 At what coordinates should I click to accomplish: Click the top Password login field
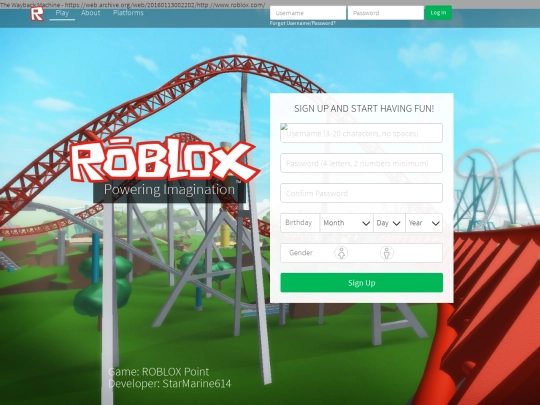pos(386,13)
